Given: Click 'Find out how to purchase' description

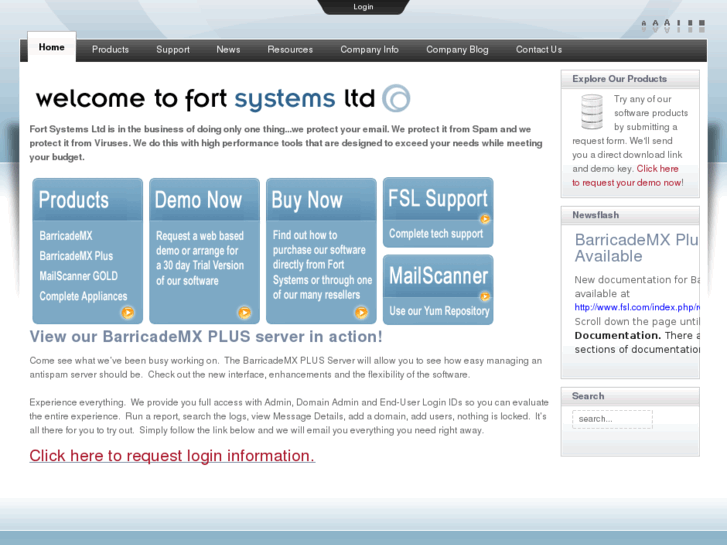Looking at the screenshot, I should pyautogui.click(x=322, y=264).
